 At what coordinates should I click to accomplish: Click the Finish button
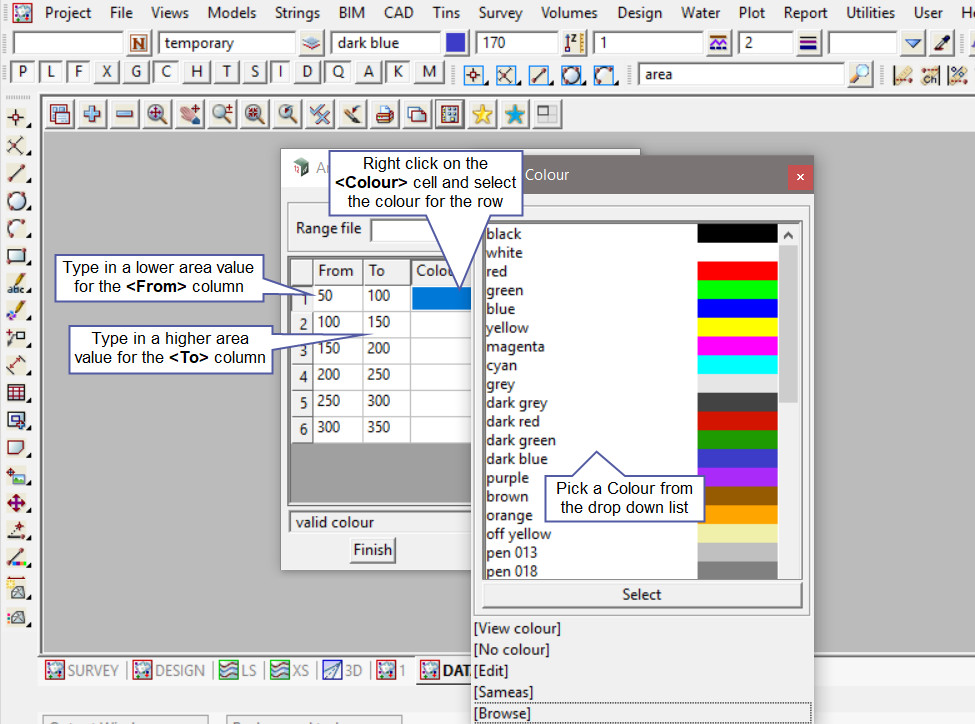click(372, 549)
